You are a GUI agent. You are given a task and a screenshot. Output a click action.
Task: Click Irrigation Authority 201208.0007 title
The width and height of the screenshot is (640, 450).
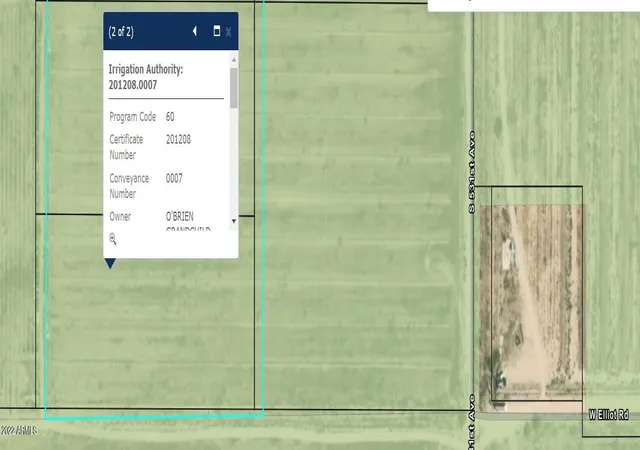(x=146, y=77)
